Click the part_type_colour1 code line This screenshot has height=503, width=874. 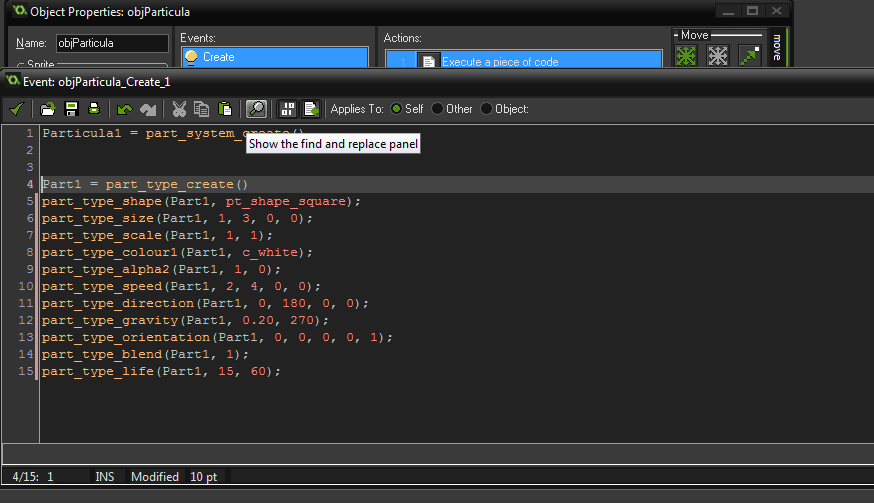177,252
